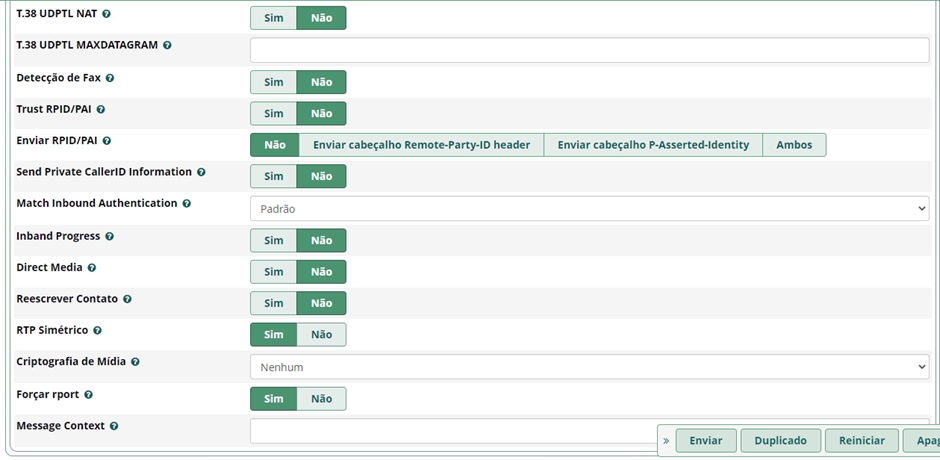Expand Criptografia de Mídia dropdown
This screenshot has width=940, height=460.
click(x=589, y=367)
